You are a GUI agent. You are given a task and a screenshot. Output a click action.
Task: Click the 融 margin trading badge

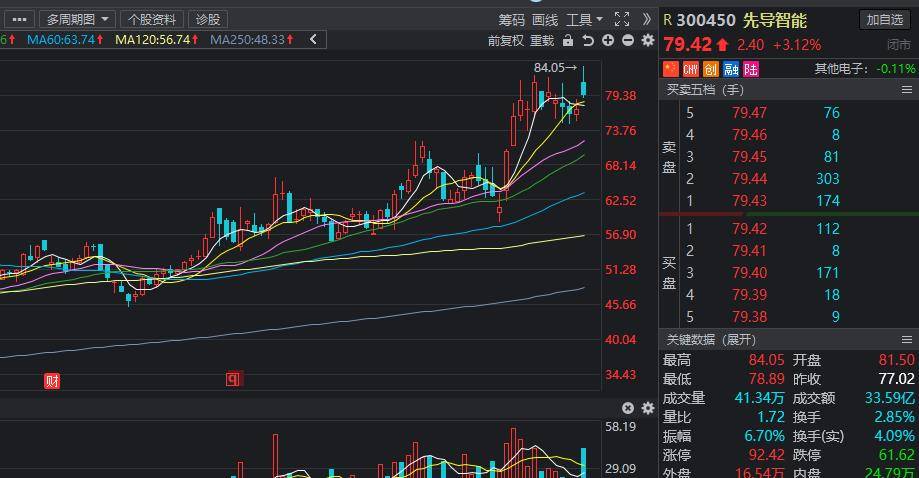[x=731, y=69]
